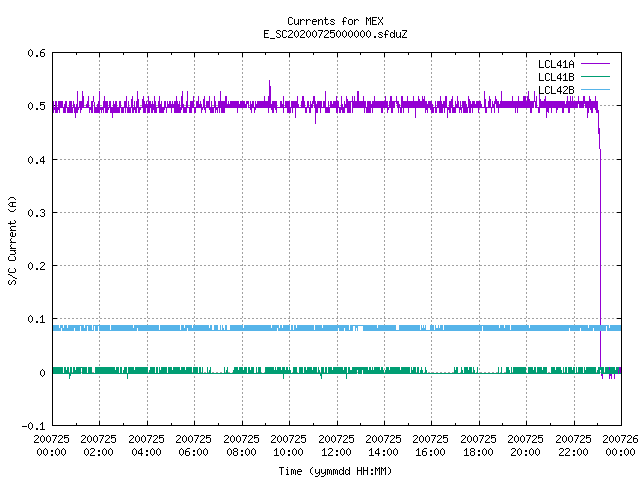Click the y-axis tick value 0.3
Image resolution: width=640 pixels, height=480 pixels.
36,213
